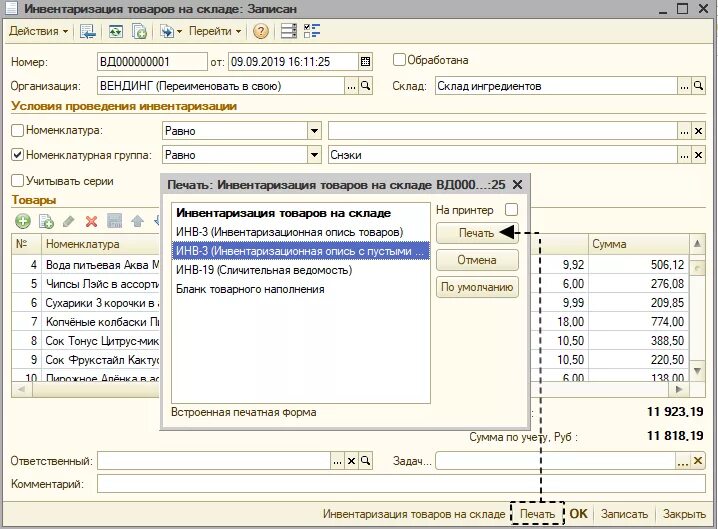
Task: Click the horizontal scroll left arrow of the table
Action: pos(21,389)
